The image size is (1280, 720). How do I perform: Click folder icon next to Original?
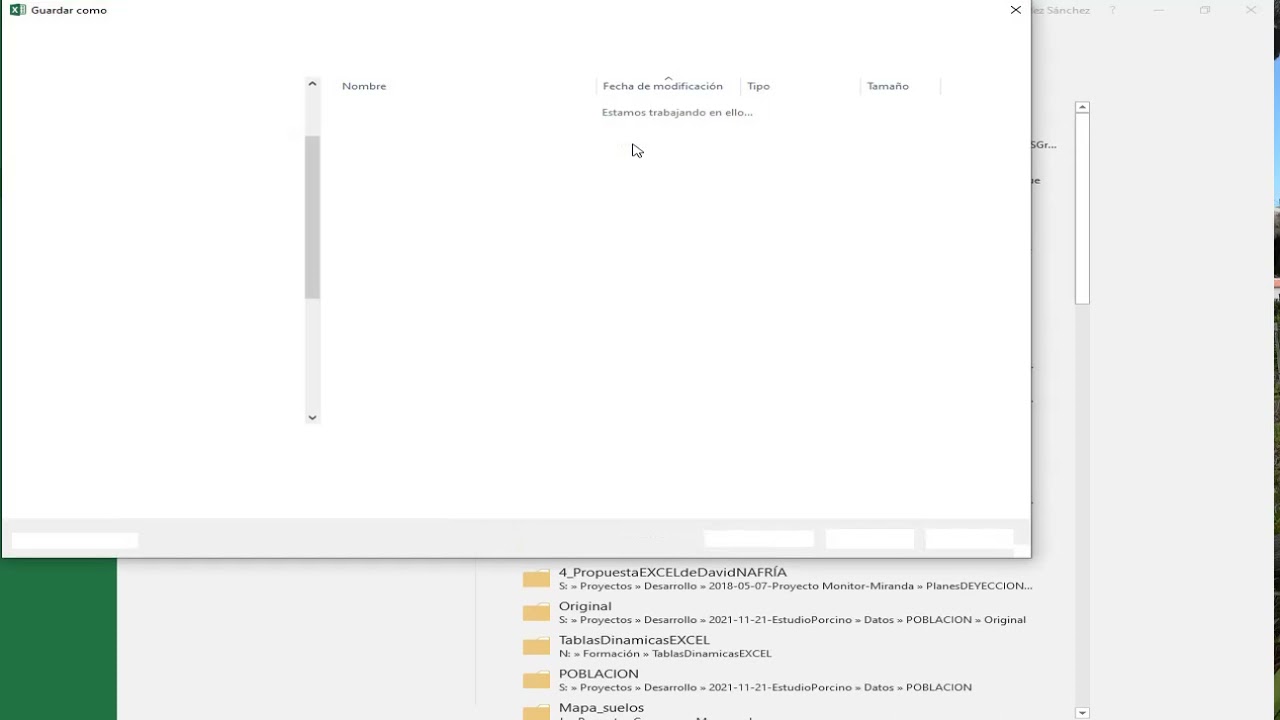coord(537,612)
